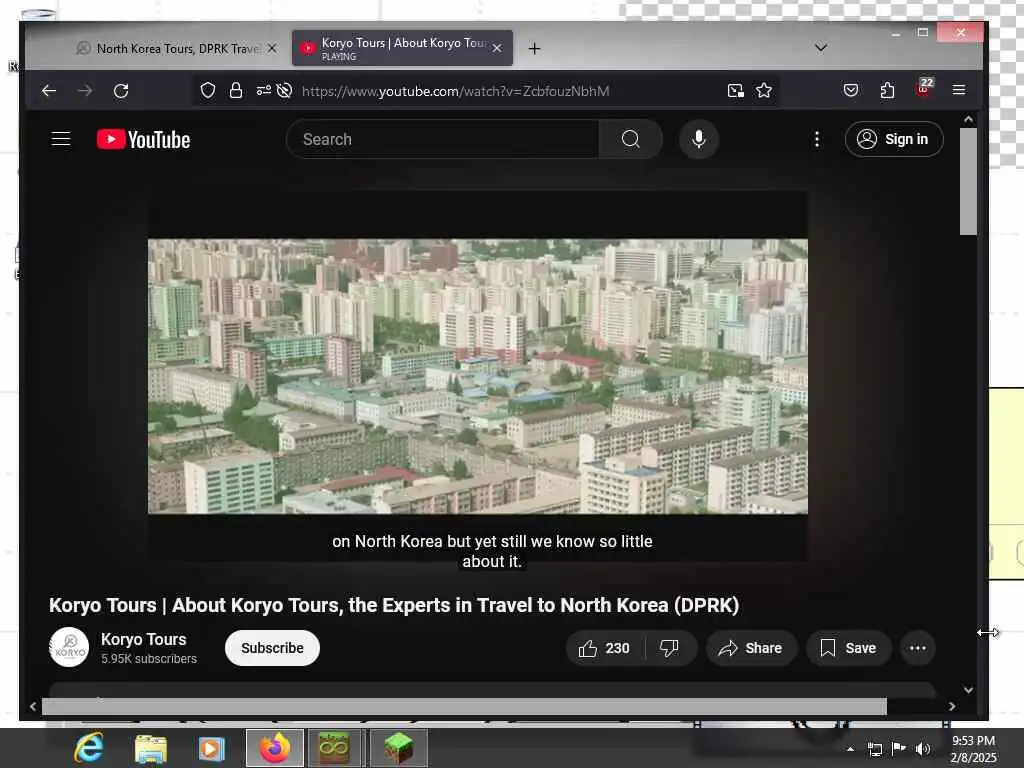Click the video player showing Pyongyang
1024x768 pixels.
tap(477, 376)
